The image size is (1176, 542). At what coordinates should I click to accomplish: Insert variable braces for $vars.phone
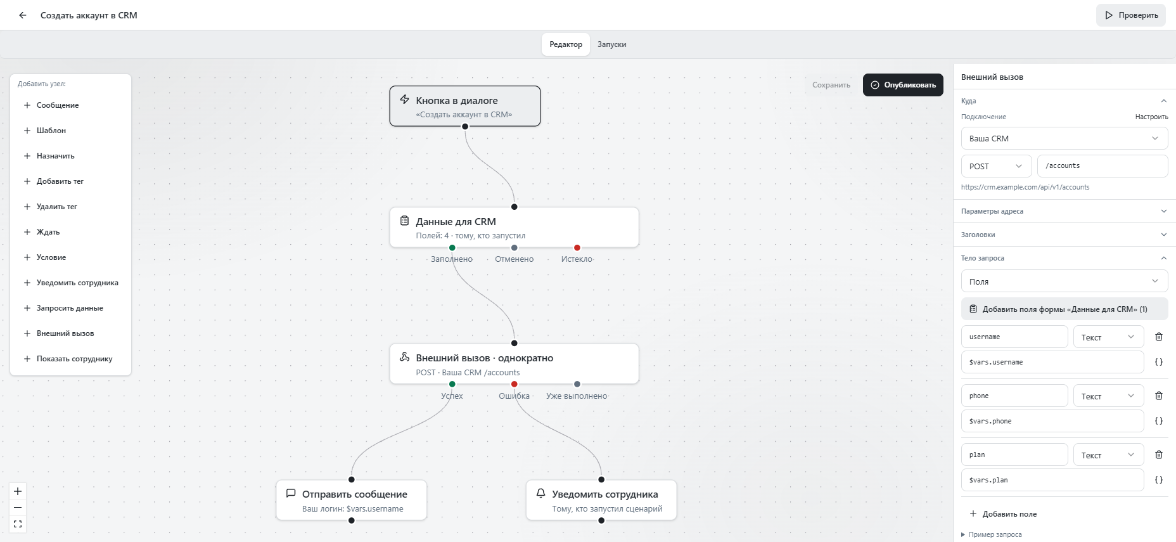pyautogui.click(x=1159, y=421)
